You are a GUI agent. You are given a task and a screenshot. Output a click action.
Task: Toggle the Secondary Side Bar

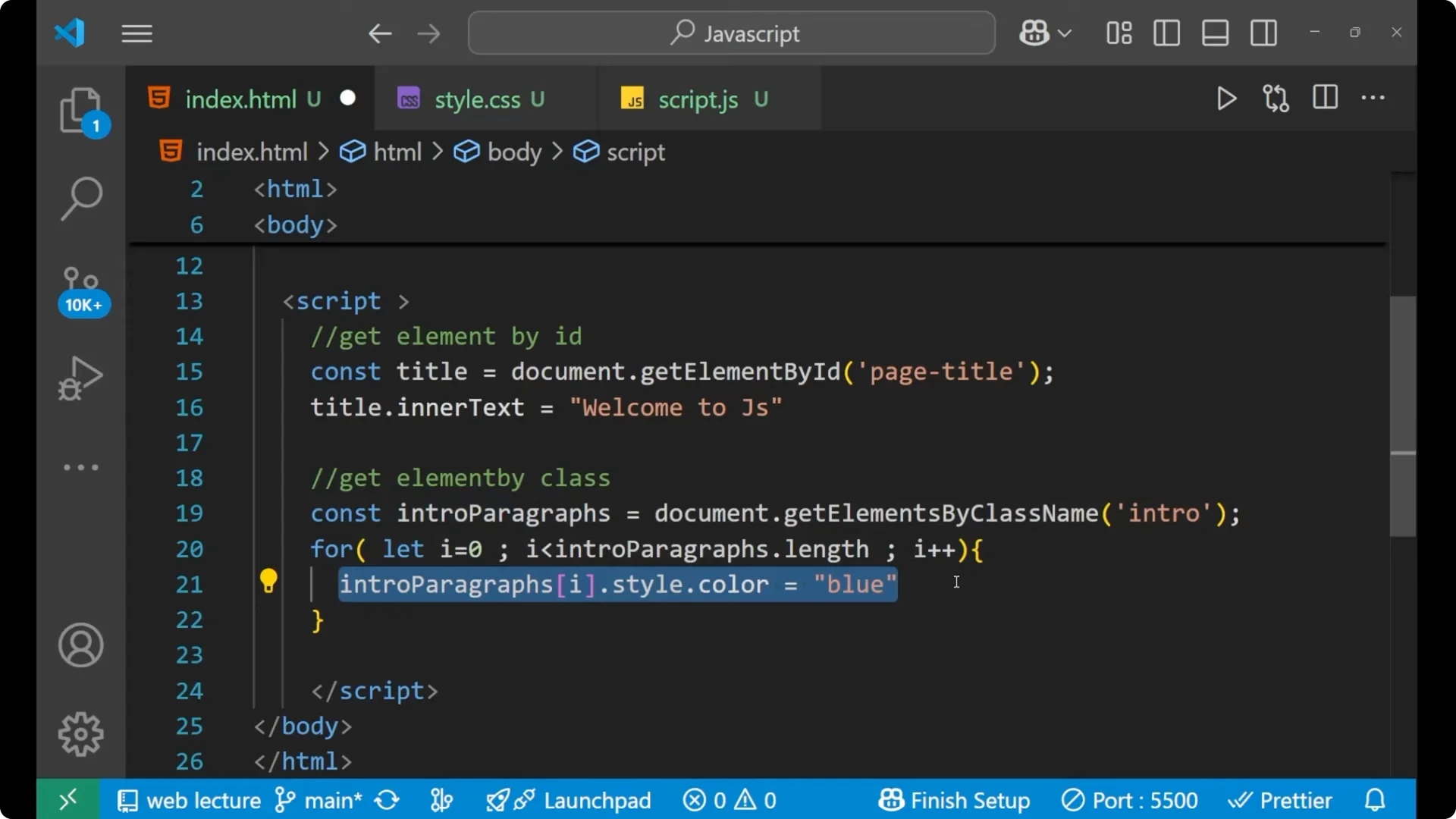click(1263, 33)
